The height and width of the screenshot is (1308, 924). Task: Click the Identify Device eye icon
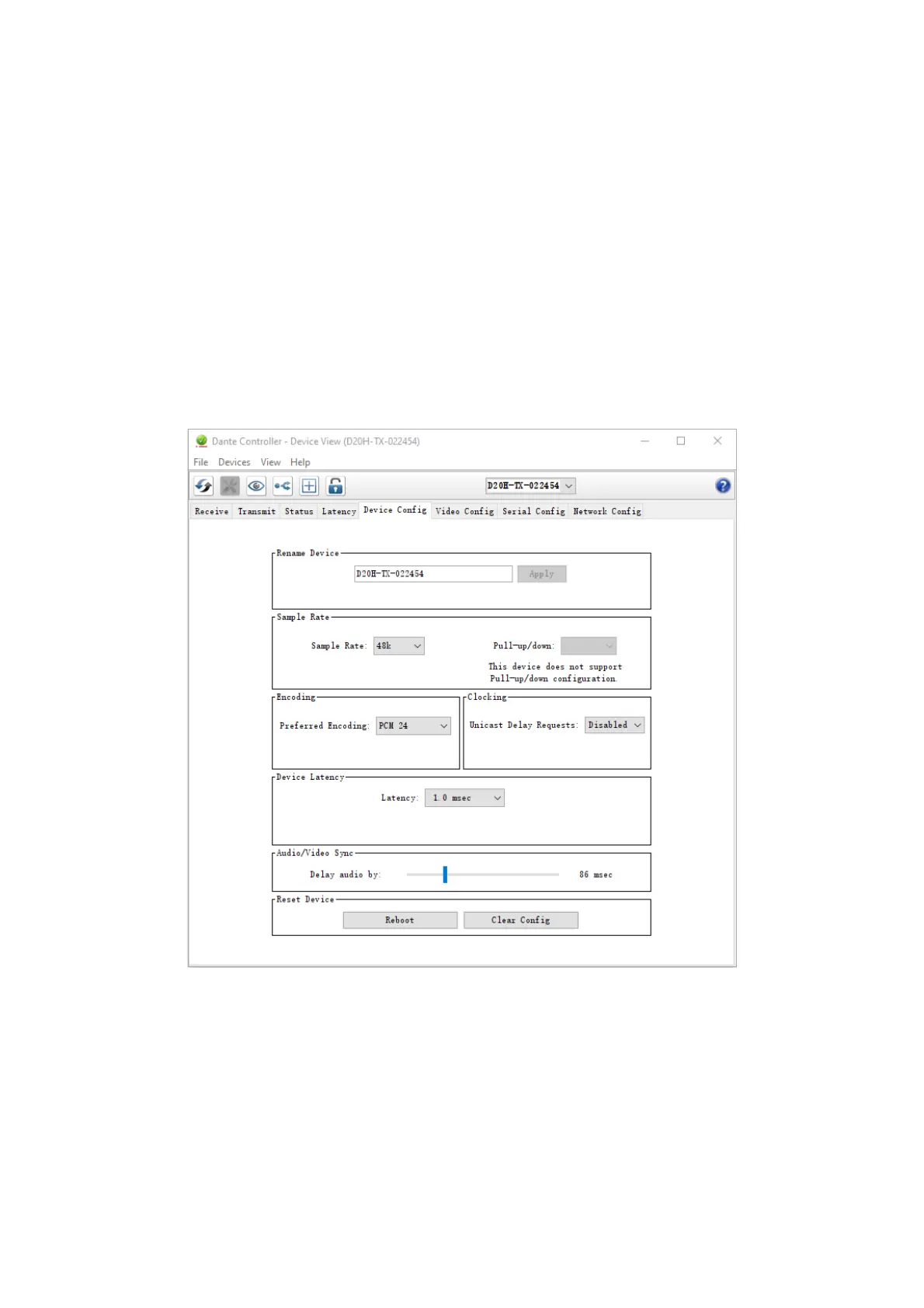point(256,486)
